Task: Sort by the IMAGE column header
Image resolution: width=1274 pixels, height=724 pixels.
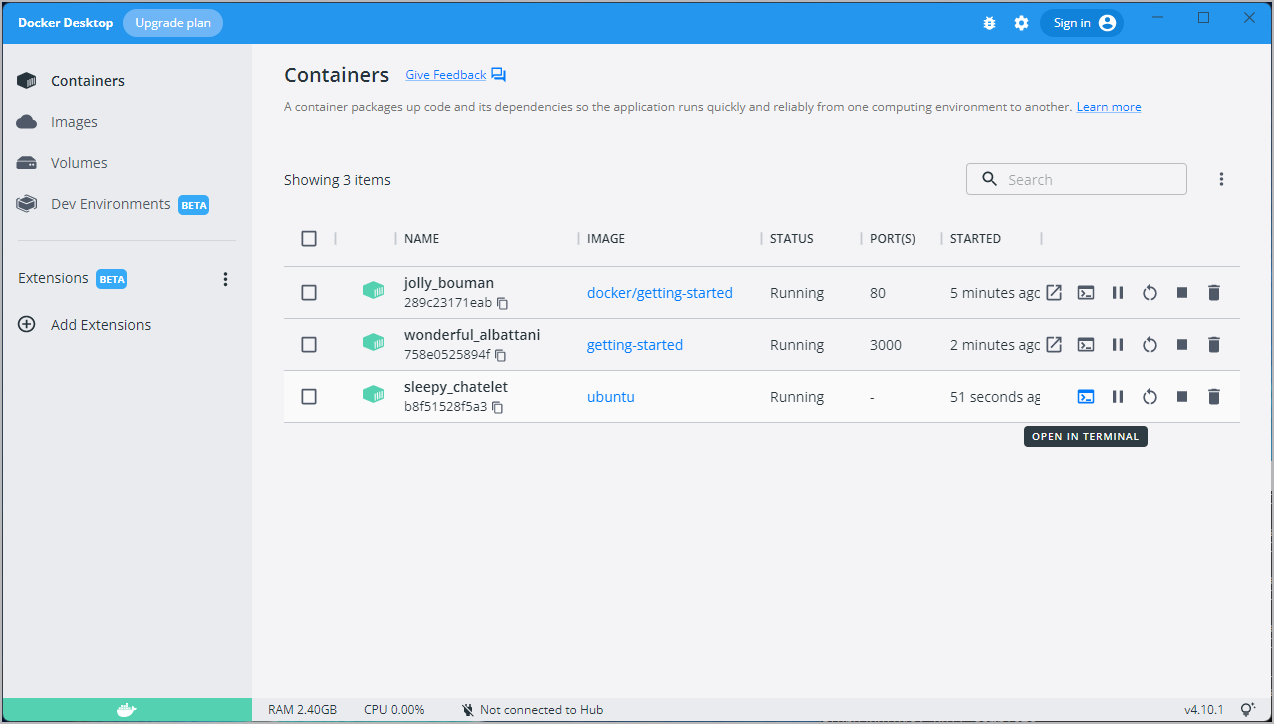Action: point(606,239)
